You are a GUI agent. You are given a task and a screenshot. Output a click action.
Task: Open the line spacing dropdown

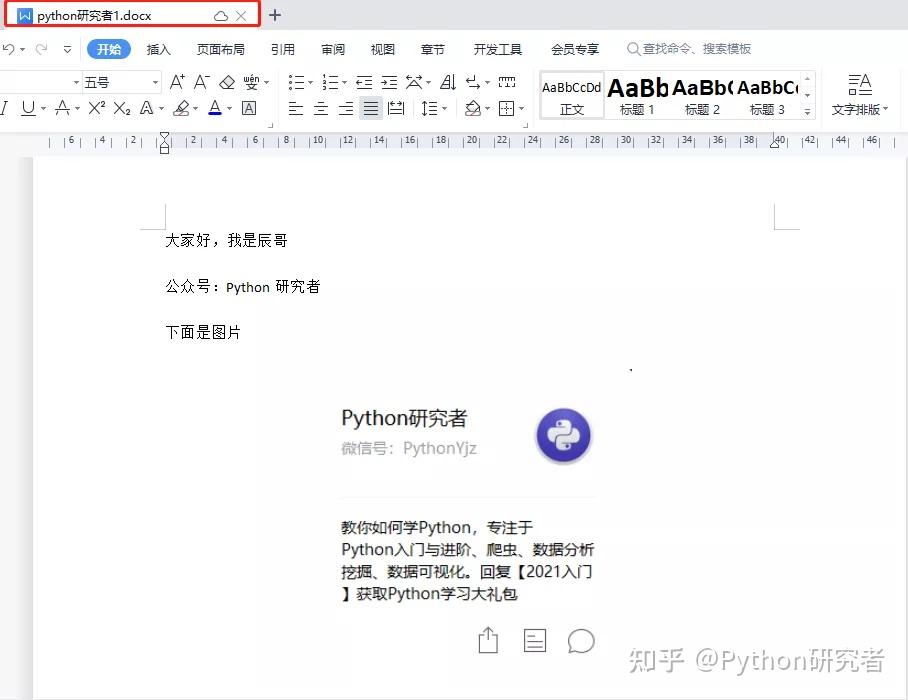(432, 108)
